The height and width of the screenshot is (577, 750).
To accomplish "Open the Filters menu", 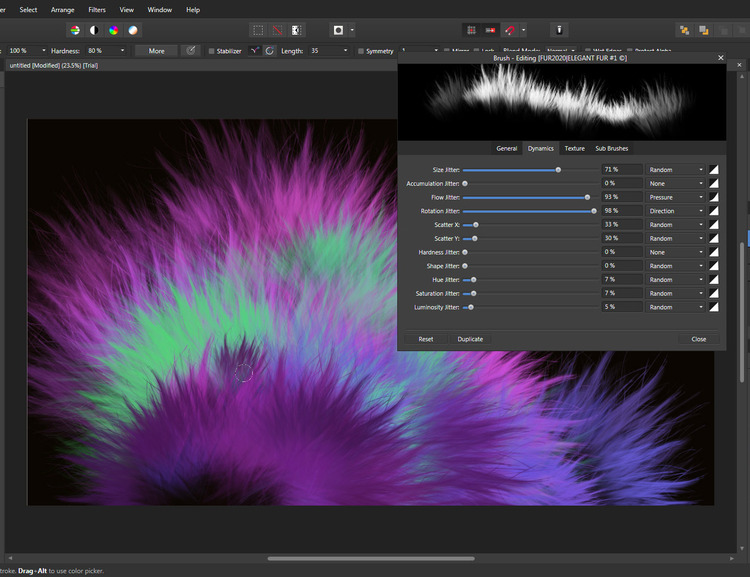I will 96,10.
